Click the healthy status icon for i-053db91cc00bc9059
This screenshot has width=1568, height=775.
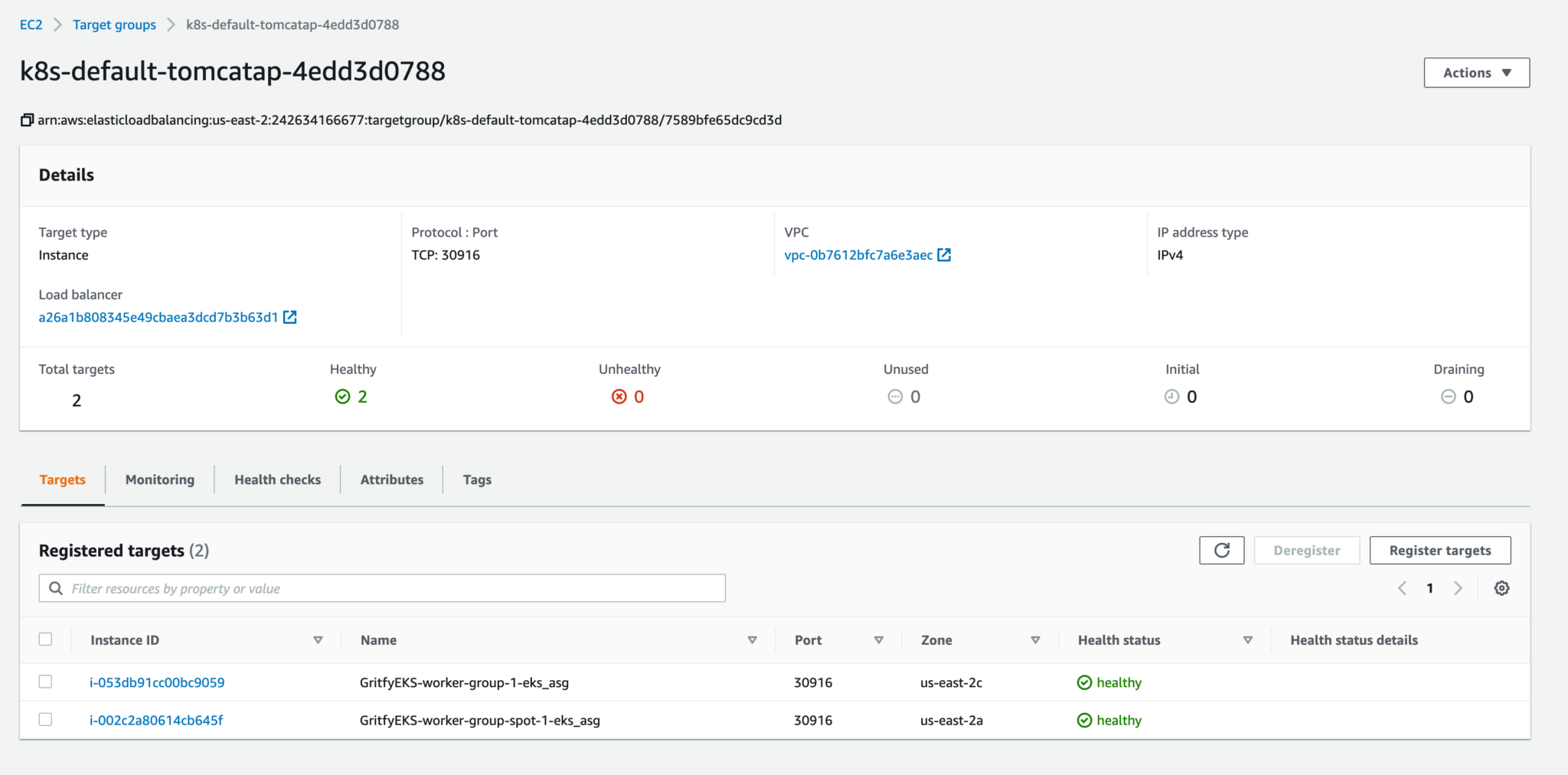pos(1084,682)
